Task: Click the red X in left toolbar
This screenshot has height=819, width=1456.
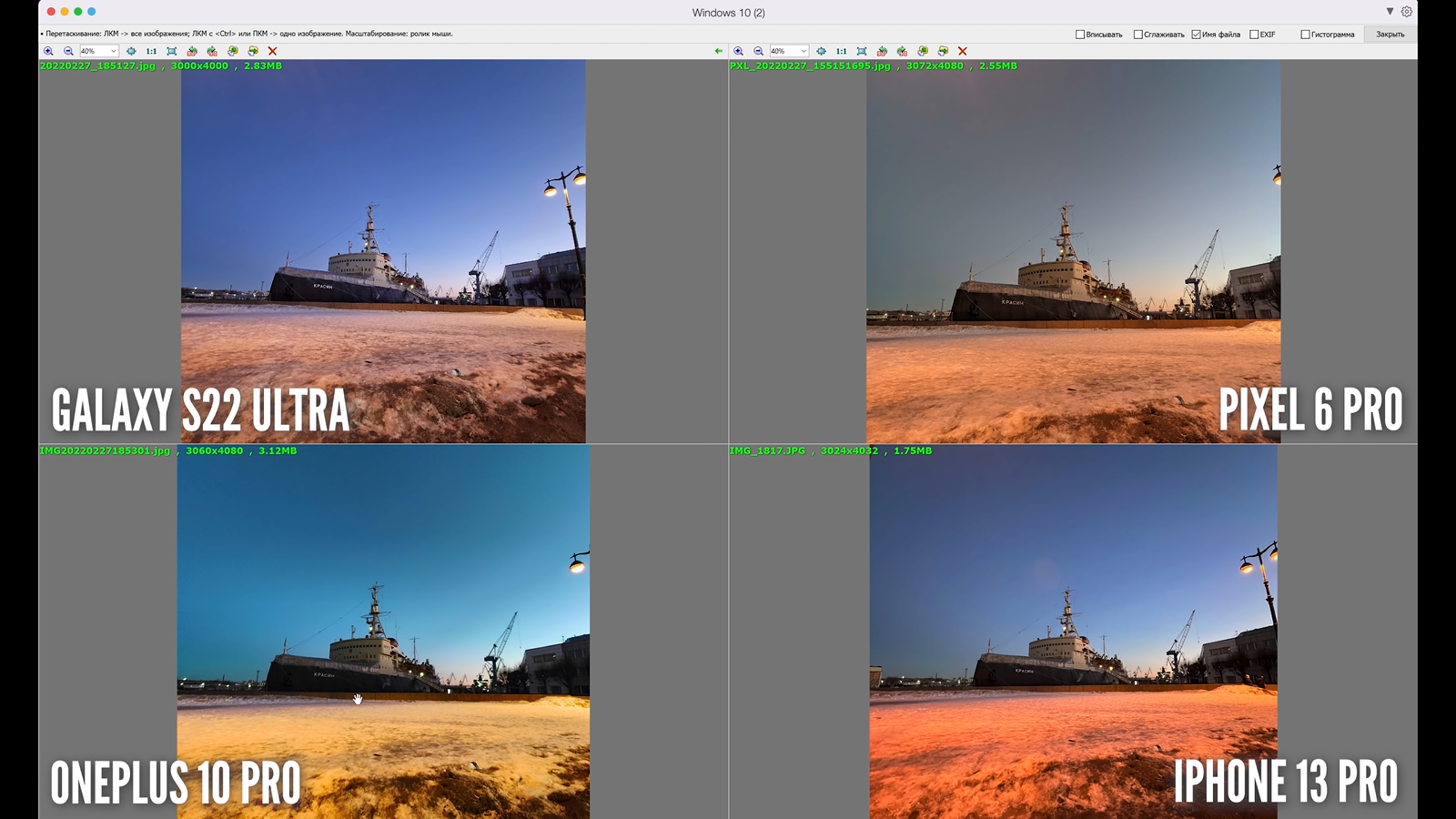Action: pyautogui.click(x=272, y=51)
